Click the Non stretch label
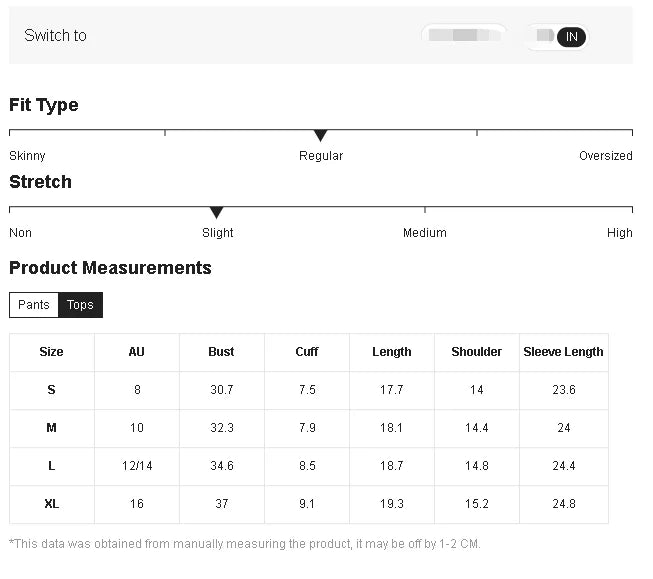Viewport: 653px width, 579px height. (x=20, y=233)
